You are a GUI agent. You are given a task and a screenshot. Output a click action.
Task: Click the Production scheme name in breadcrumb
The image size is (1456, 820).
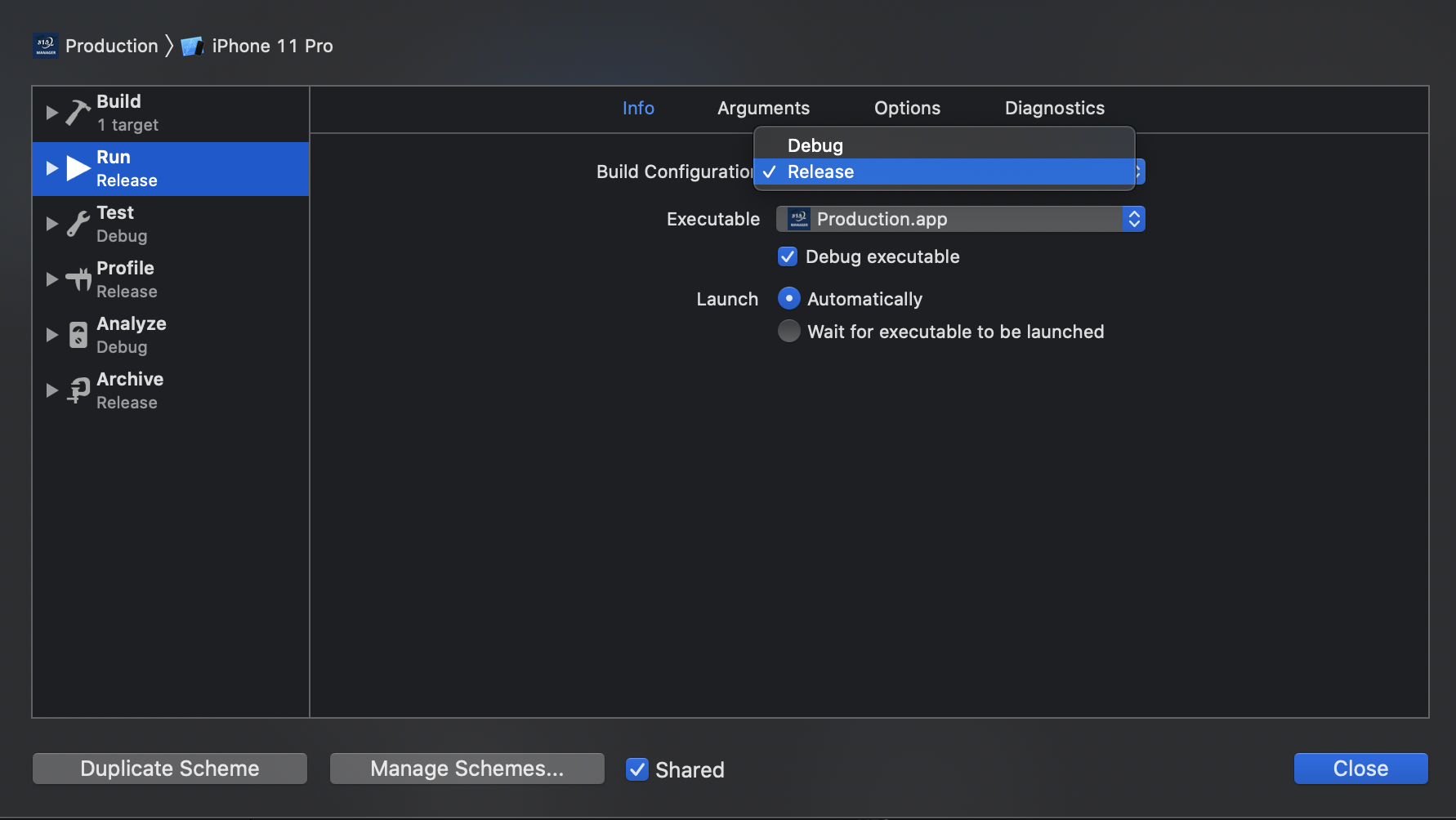point(112,46)
